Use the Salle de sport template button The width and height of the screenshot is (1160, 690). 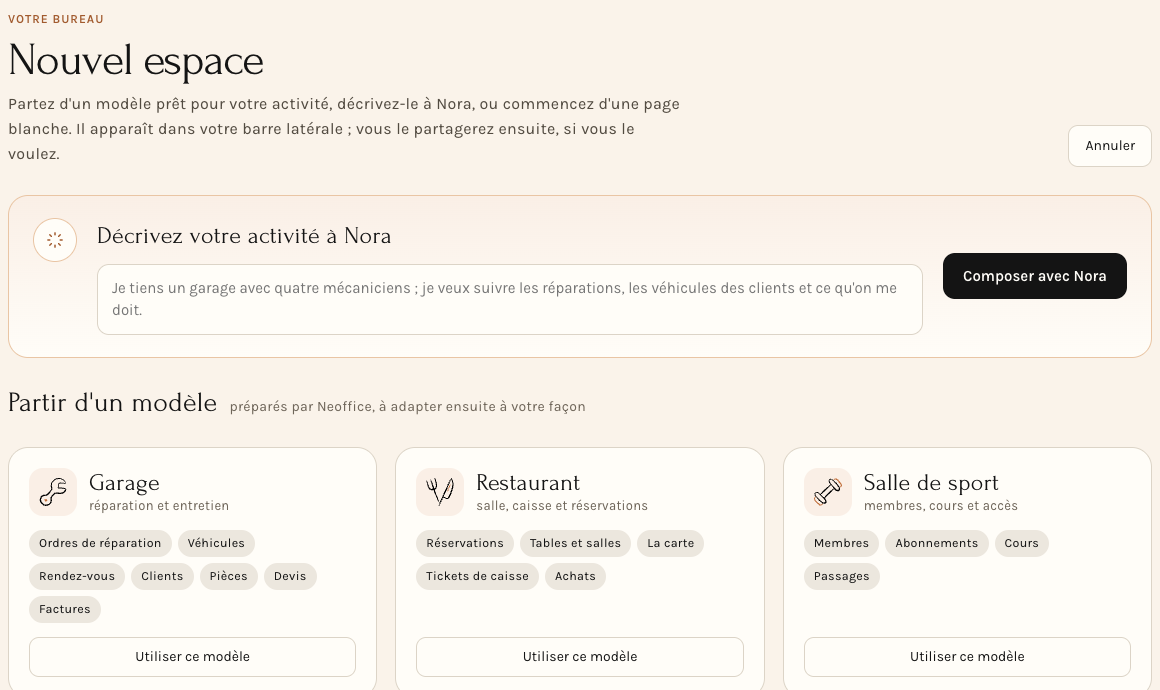(x=967, y=657)
